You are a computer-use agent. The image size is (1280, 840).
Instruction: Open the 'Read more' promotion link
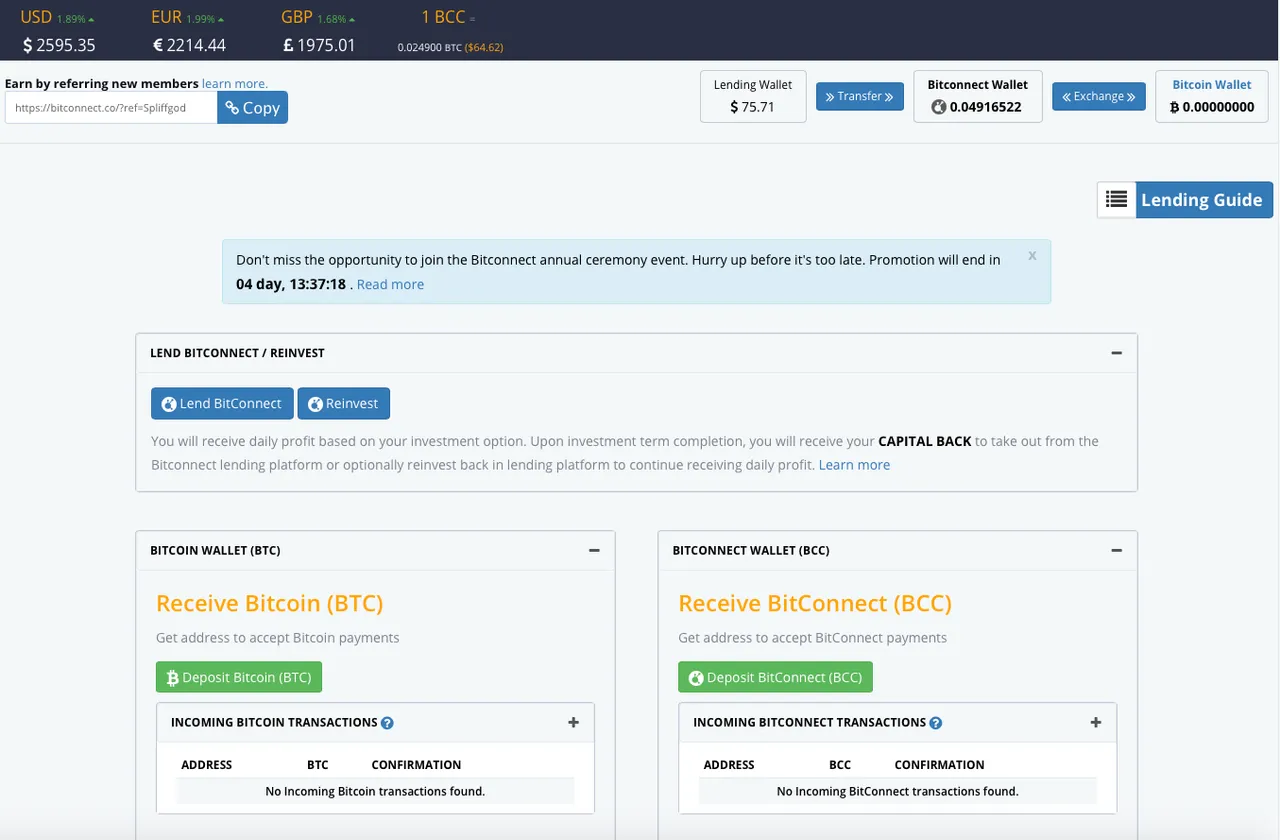point(390,284)
